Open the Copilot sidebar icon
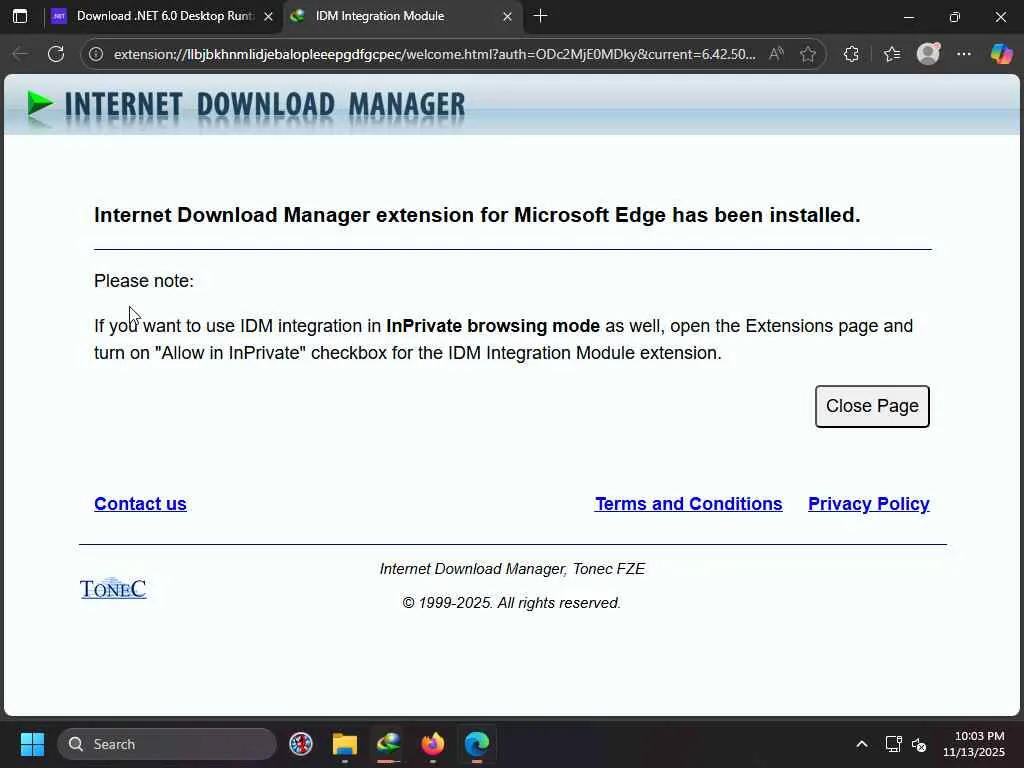Image resolution: width=1024 pixels, height=768 pixels. [1001, 54]
